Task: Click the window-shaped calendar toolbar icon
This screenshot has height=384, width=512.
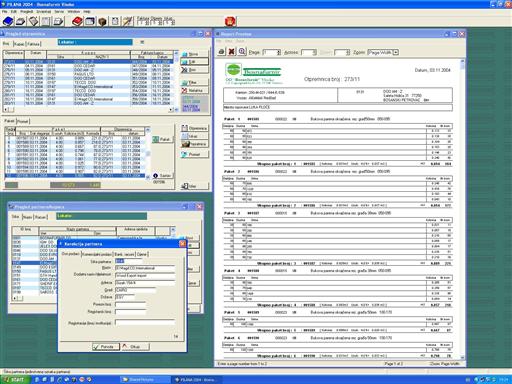Action: (90, 22)
